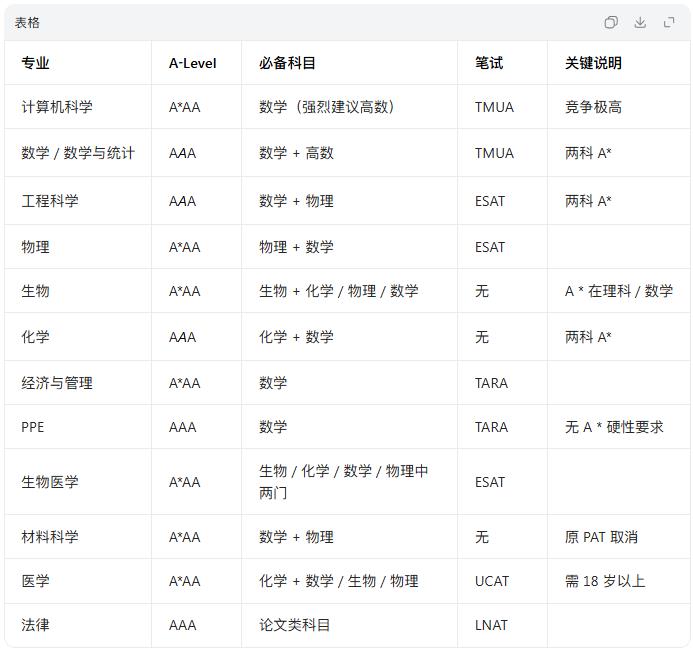Click the 工程科学 row label
This screenshot has width=693, height=652.
tap(50, 201)
